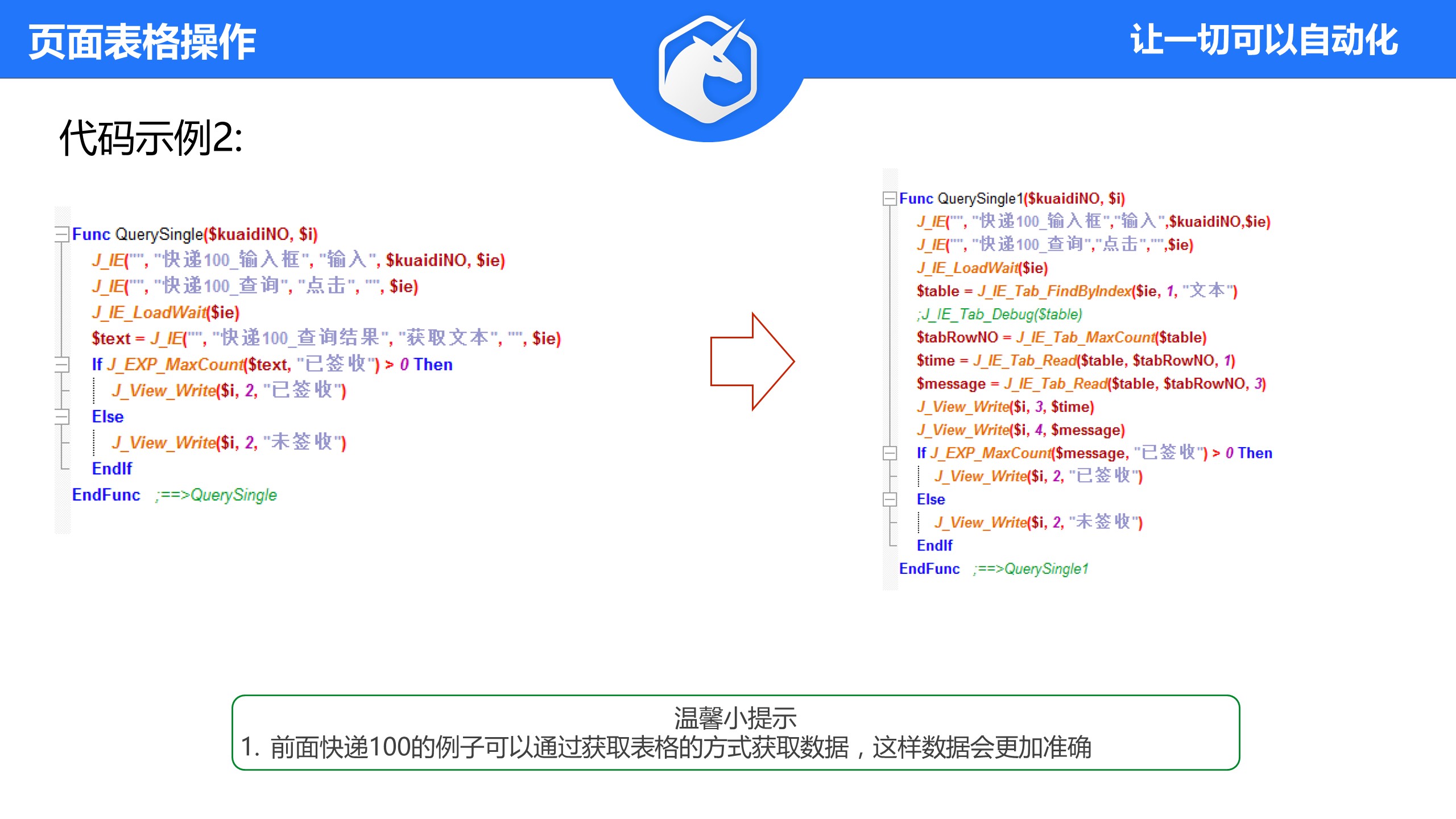Click the EndFunc ;==>QuerySingle1 line
This screenshot has width=1456, height=819.
[993, 569]
